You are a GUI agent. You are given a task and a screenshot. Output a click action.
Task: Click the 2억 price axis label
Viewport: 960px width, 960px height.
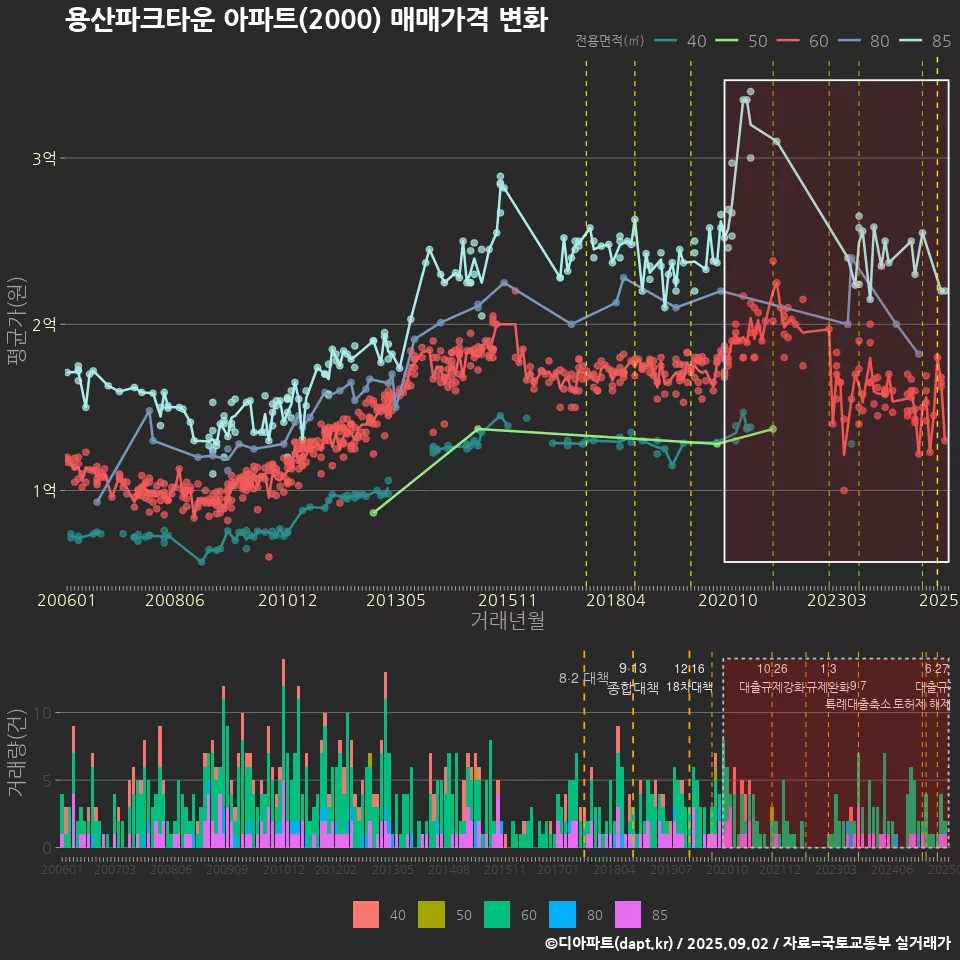[x=44, y=324]
